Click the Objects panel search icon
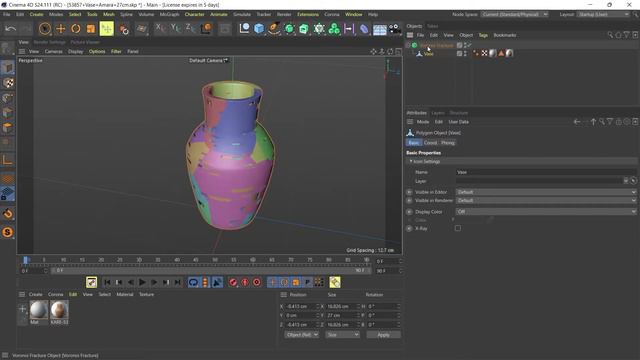Image resolution: width=640 pixels, height=360 pixels. pyautogui.click(x=610, y=35)
